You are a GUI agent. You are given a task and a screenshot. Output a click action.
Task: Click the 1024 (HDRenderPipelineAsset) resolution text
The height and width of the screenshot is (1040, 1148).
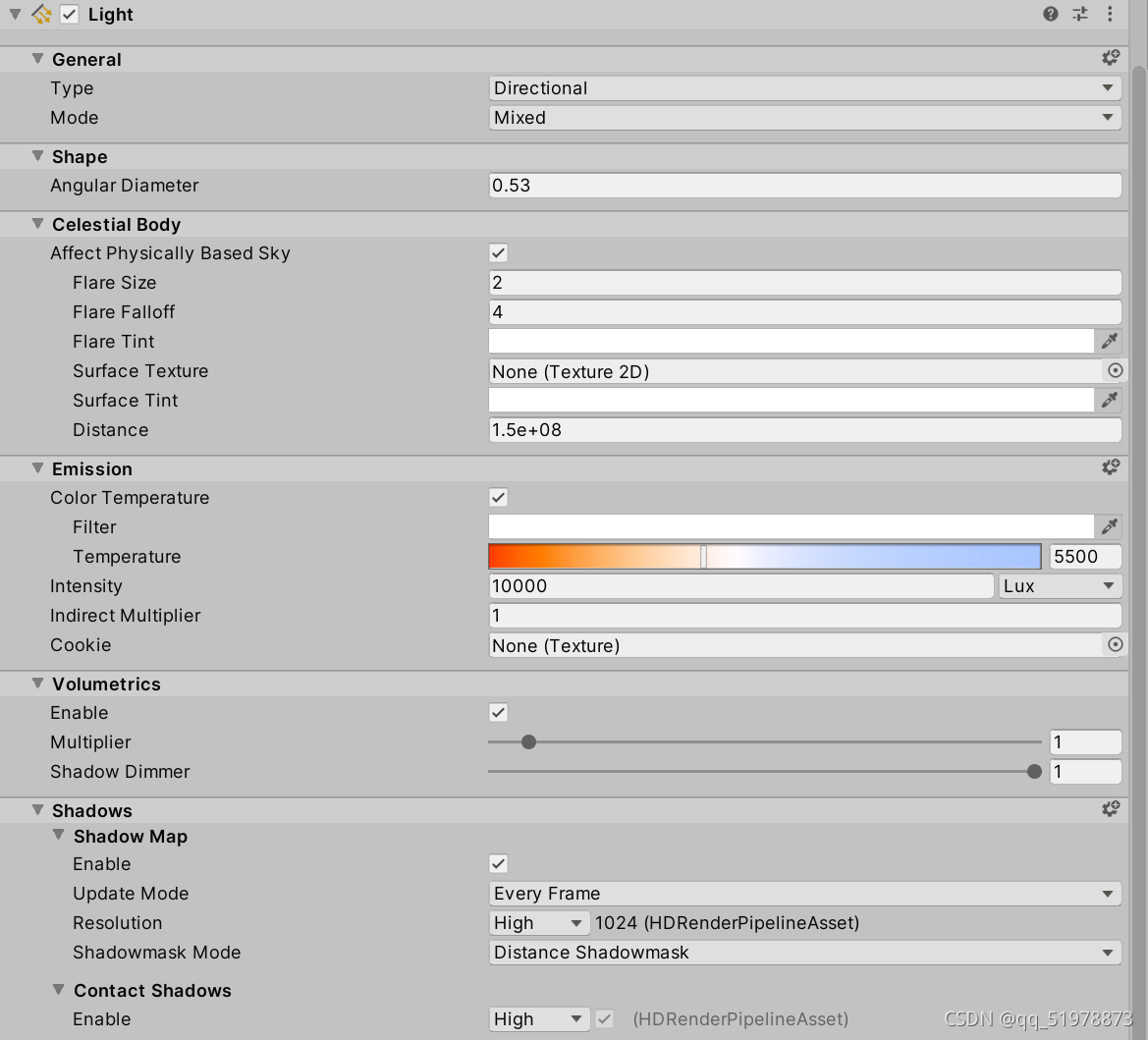pos(727,923)
